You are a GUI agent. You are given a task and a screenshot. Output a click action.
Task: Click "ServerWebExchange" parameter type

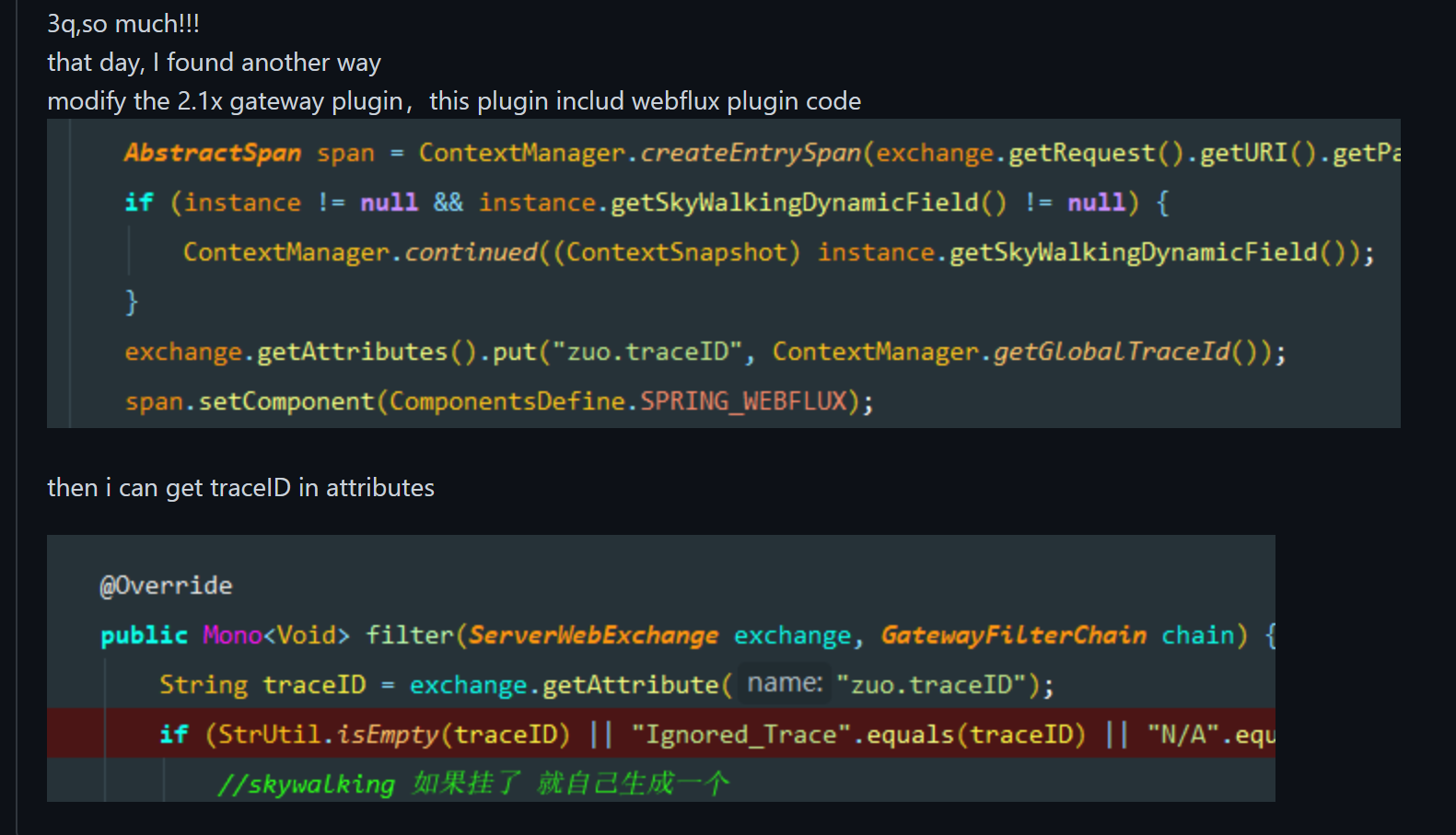pyautogui.click(x=594, y=635)
